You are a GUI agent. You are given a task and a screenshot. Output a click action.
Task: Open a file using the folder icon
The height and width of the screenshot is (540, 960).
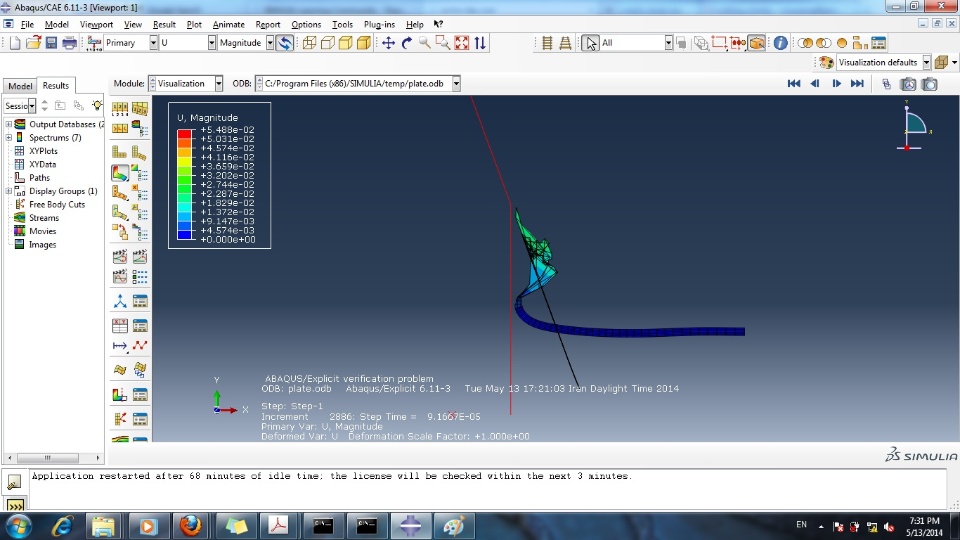[x=33, y=43]
